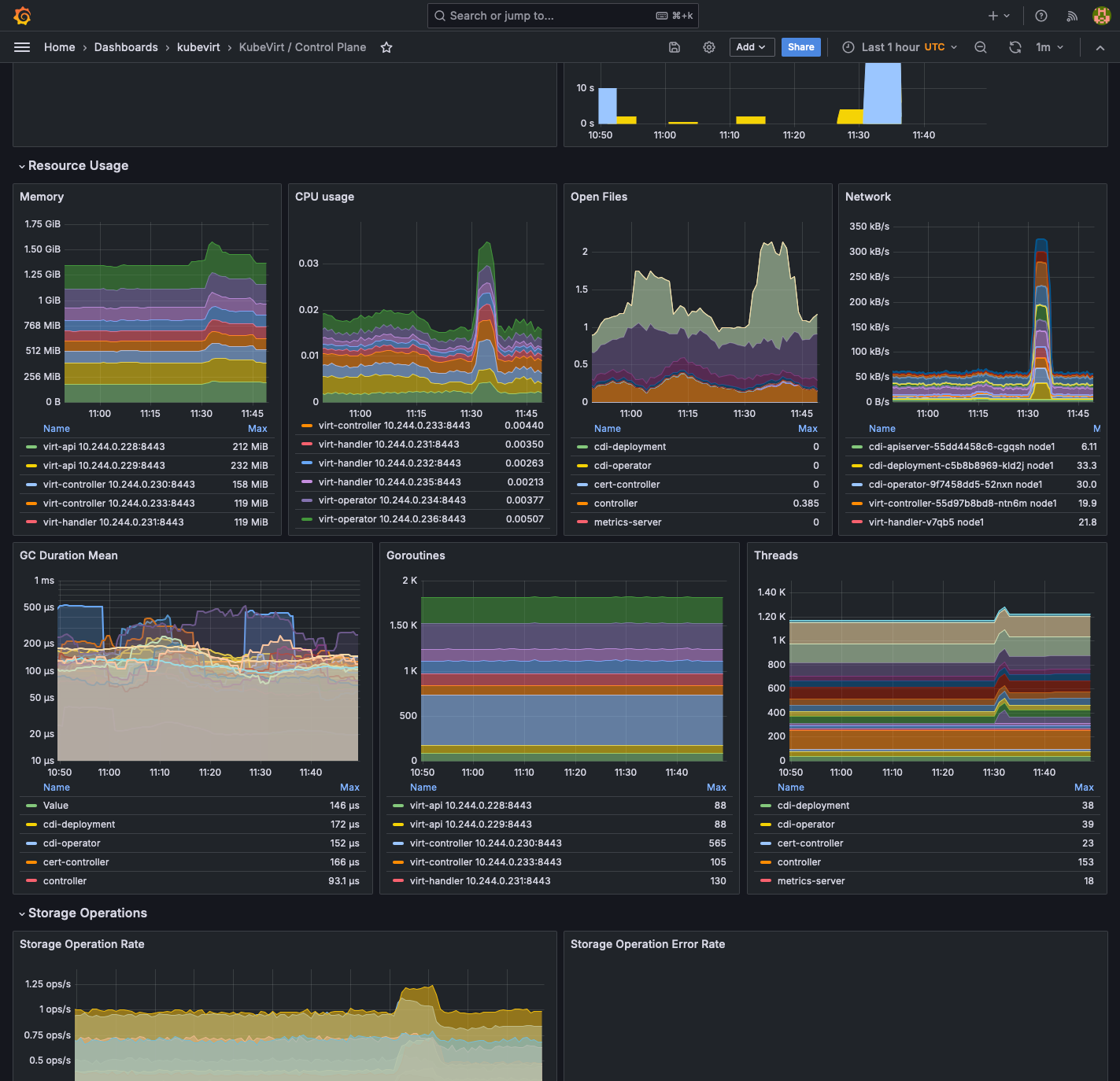
Task: Collapse the Storage Operations row
Action: click(82, 913)
